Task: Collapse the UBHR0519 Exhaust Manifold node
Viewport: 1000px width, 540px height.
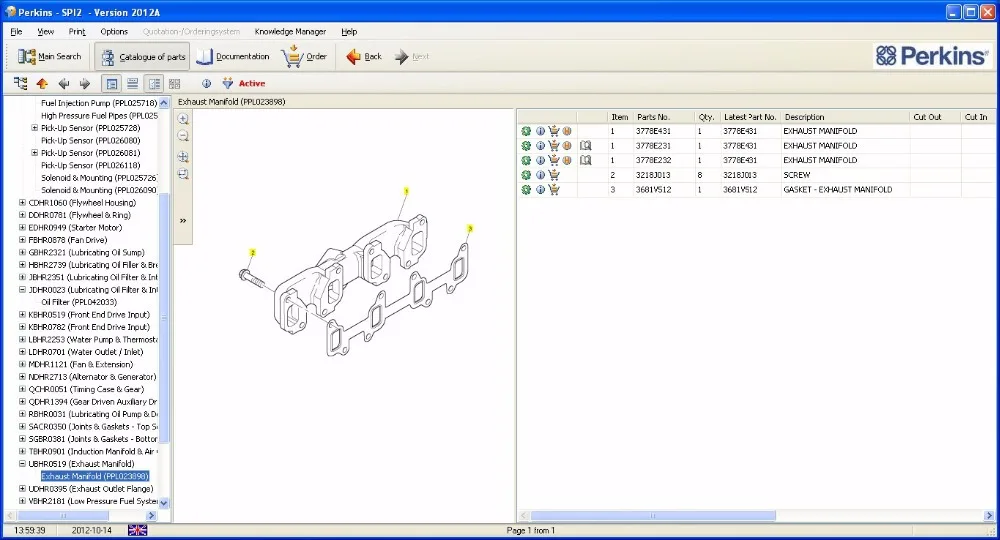Action: tap(22, 463)
